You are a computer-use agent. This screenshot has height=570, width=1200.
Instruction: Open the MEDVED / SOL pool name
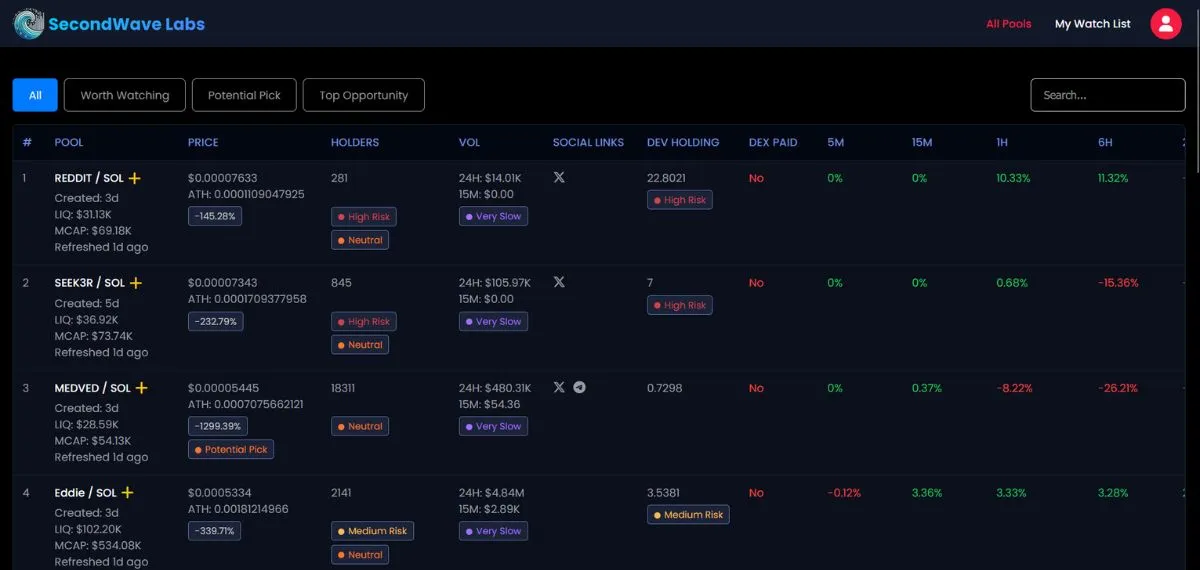click(93, 388)
